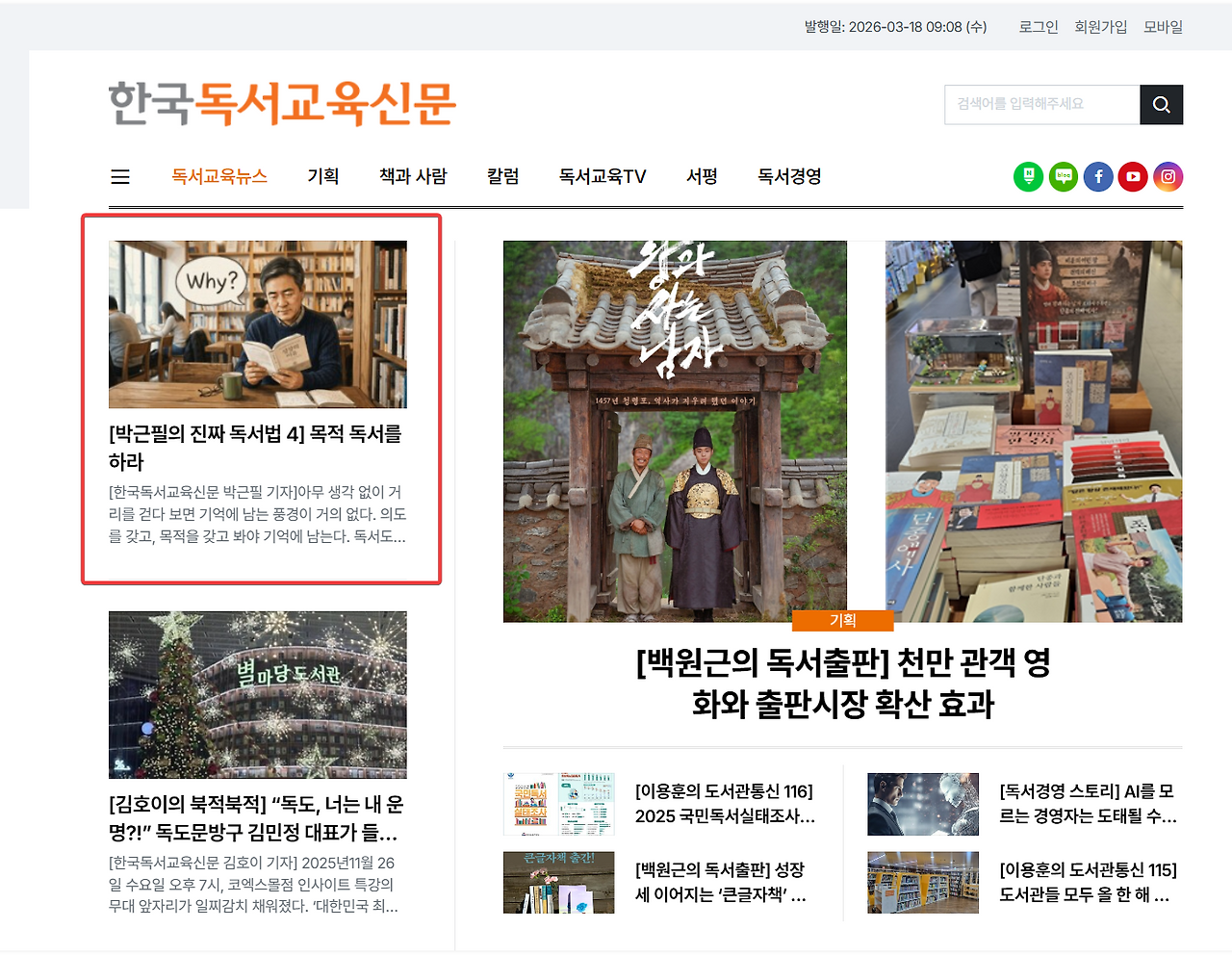
Task: Open the 독서교육TV menu
Action: pyautogui.click(x=603, y=176)
